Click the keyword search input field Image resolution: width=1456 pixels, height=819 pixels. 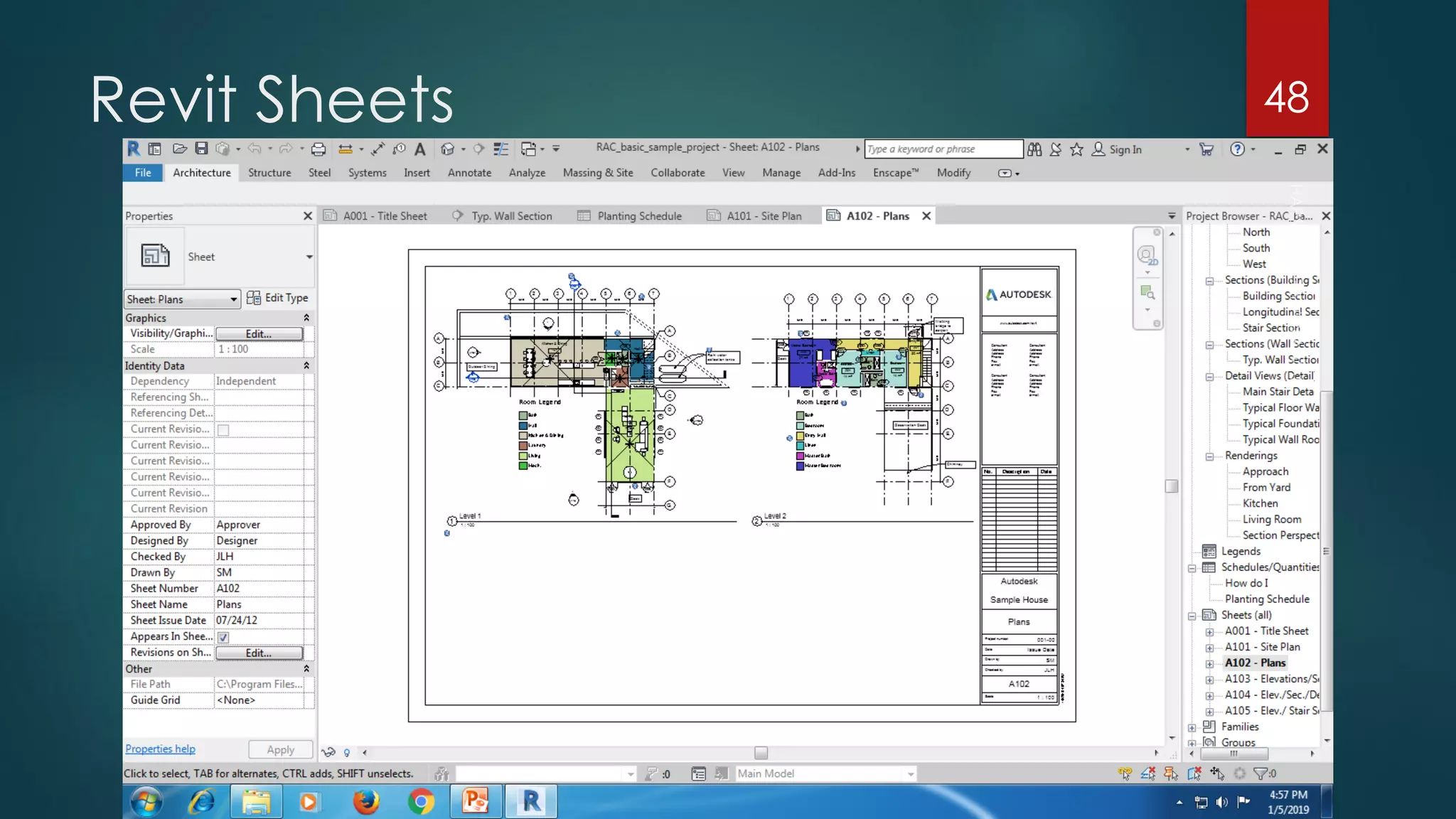point(943,149)
